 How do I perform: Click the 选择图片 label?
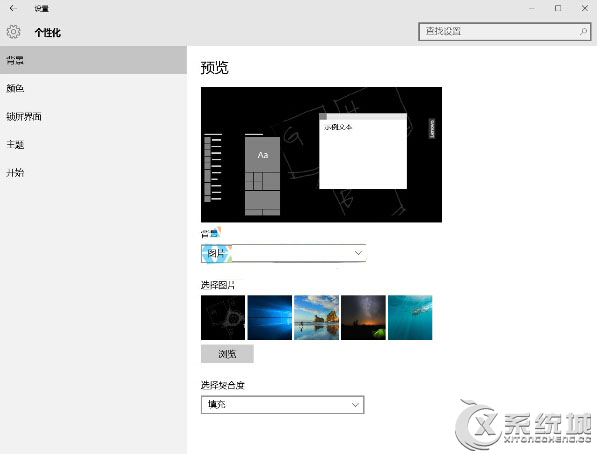tap(217, 285)
